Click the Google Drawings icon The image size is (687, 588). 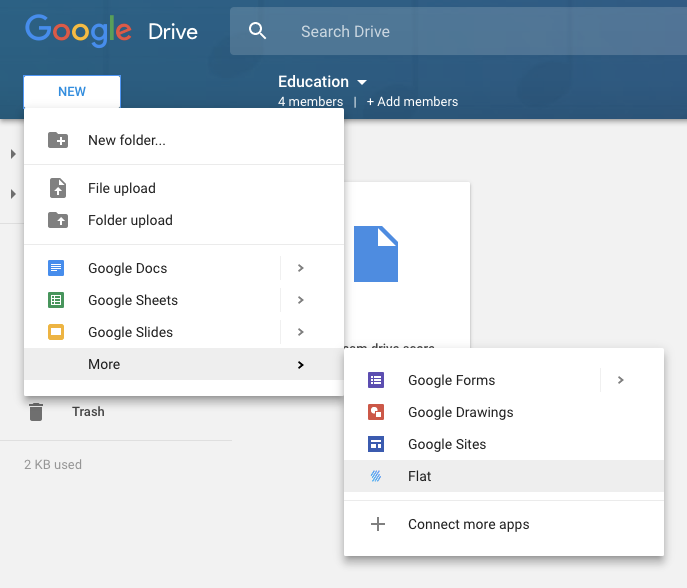(376, 412)
